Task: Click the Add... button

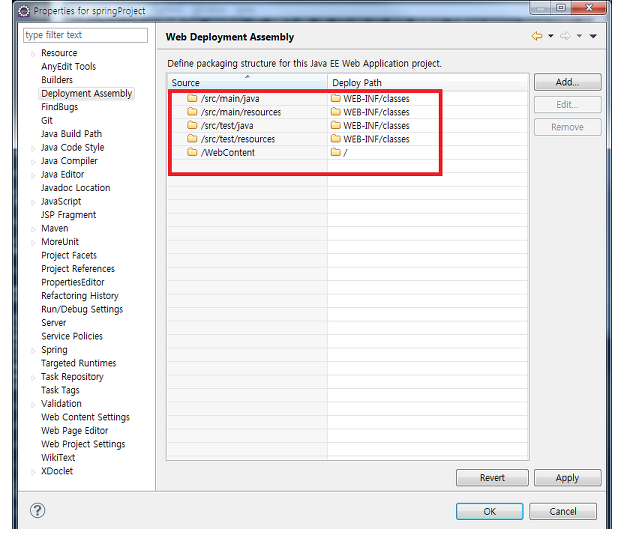Action: click(x=567, y=82)
